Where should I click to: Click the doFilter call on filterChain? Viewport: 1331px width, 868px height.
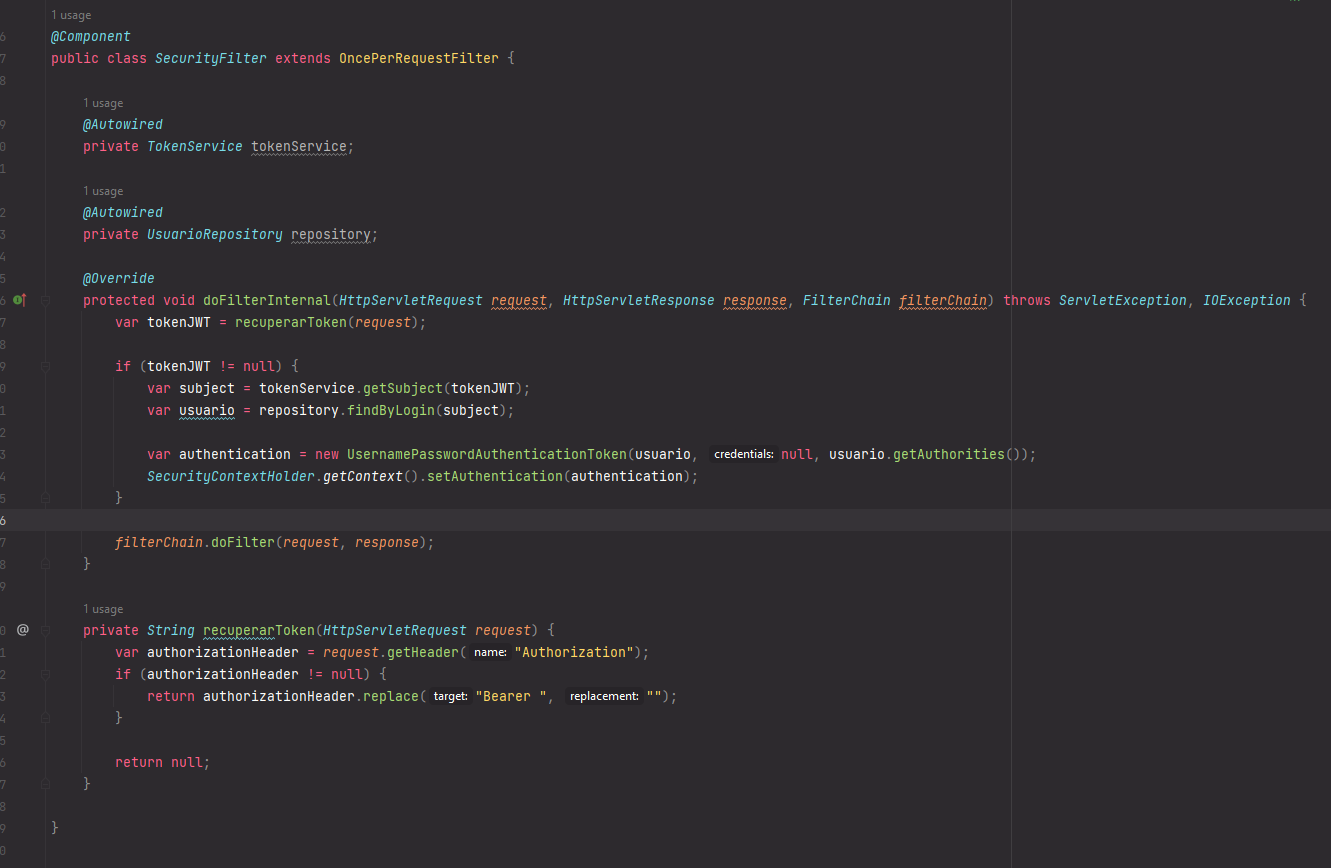tap(243, 542)
